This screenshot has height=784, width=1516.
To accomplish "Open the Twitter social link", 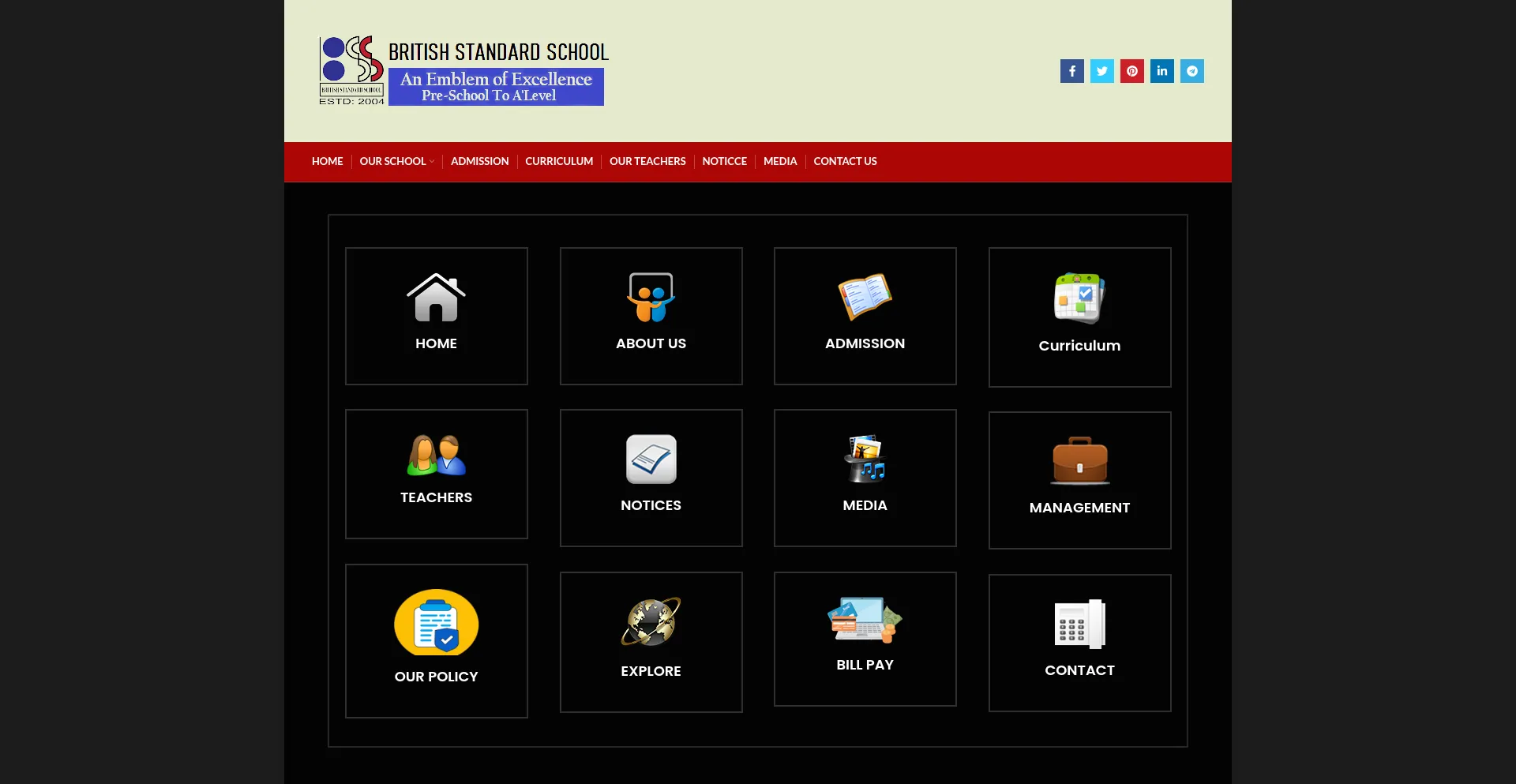I will click(1101, 71).
